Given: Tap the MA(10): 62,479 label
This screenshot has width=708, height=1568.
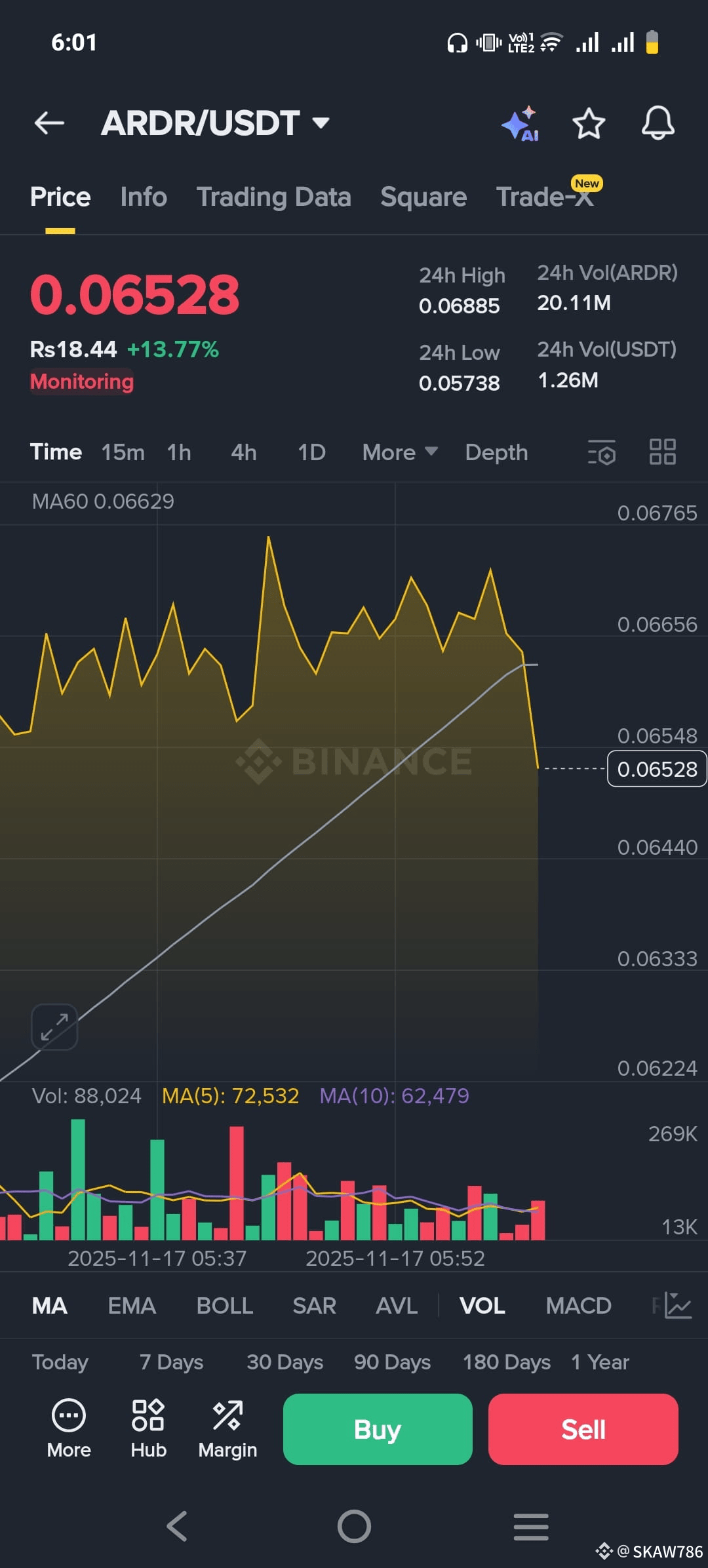Looking at the screenshot, I should pyautogui.click(x=394, y=1095).
